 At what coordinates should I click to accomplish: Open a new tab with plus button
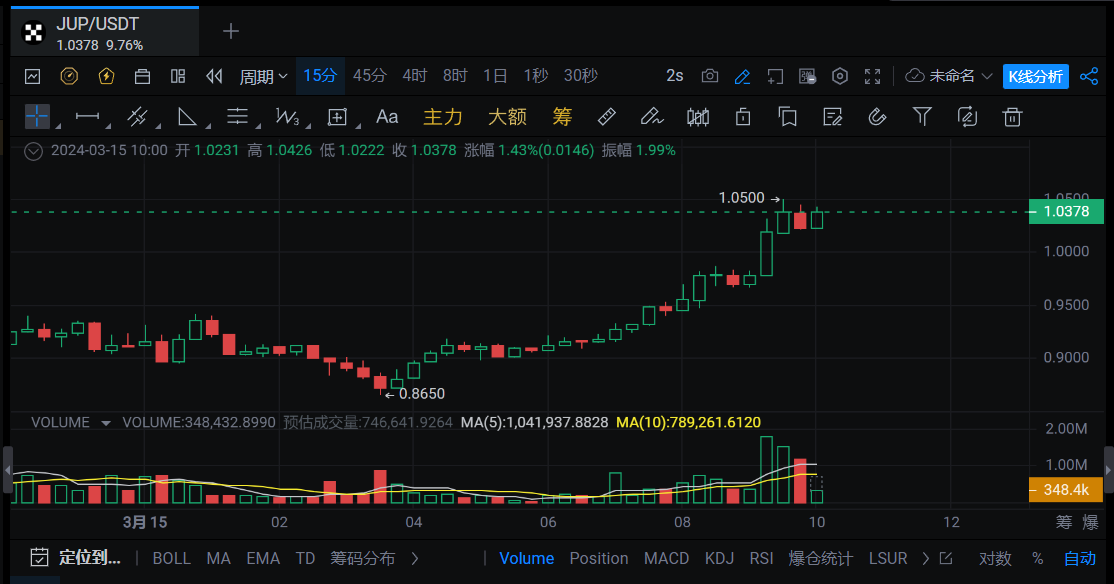[231, 31]
